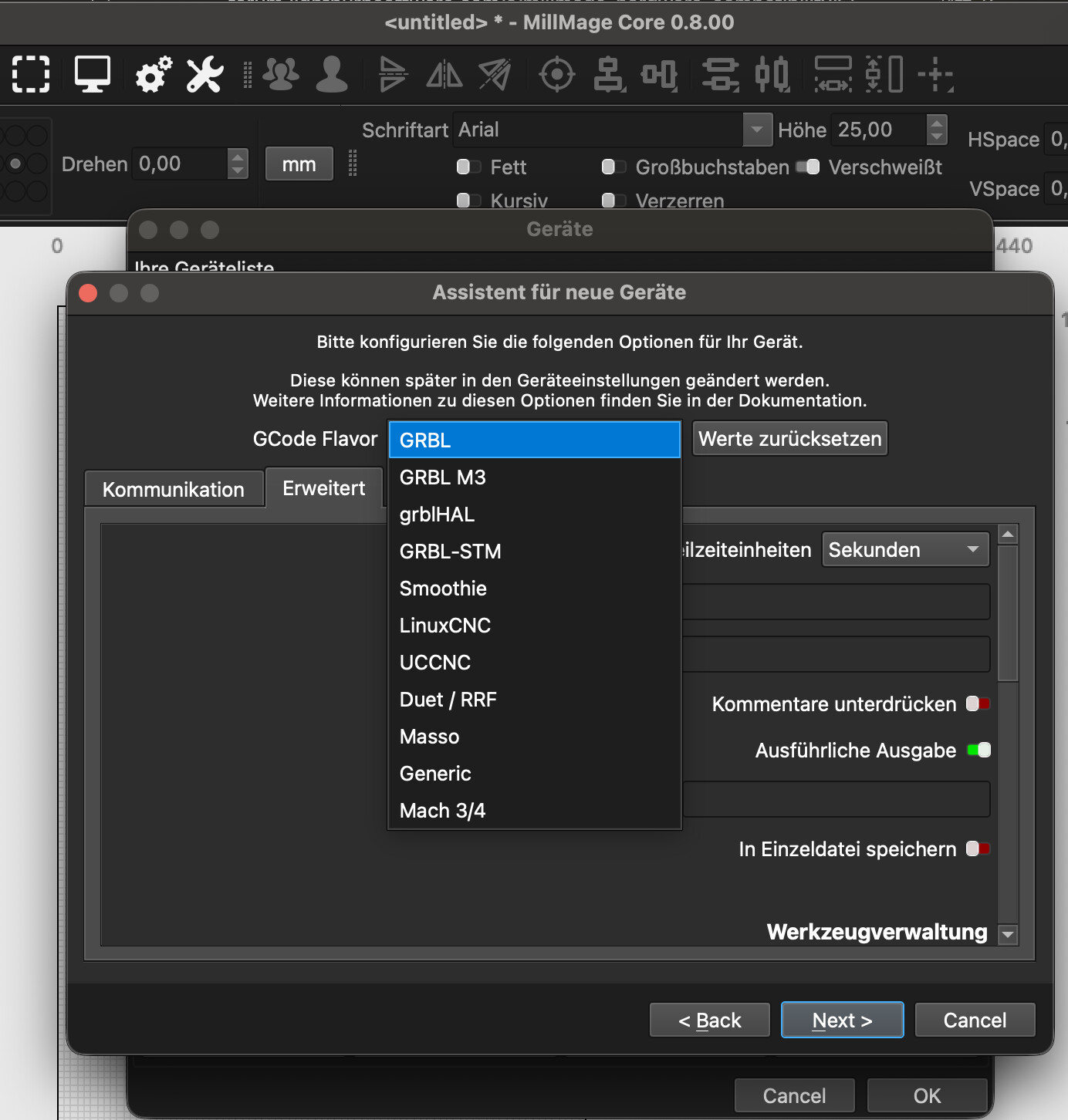The image size is (1068, 1120).
Task: Click the wrench and screwdriver icon
Action: click(x=205, y=75)
